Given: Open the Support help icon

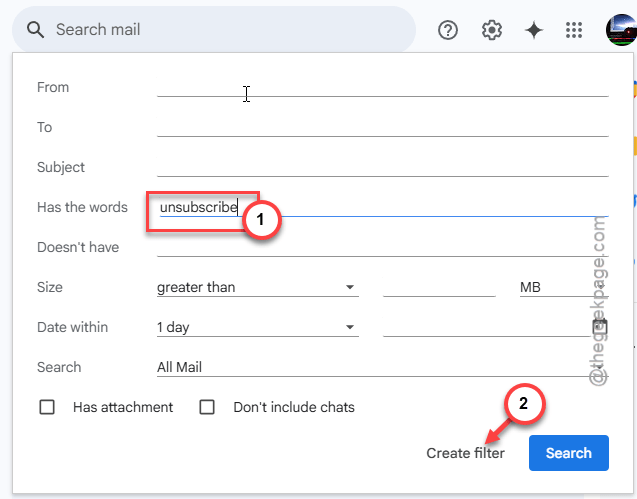Looking at the screenshot, I should coord(448,30).
